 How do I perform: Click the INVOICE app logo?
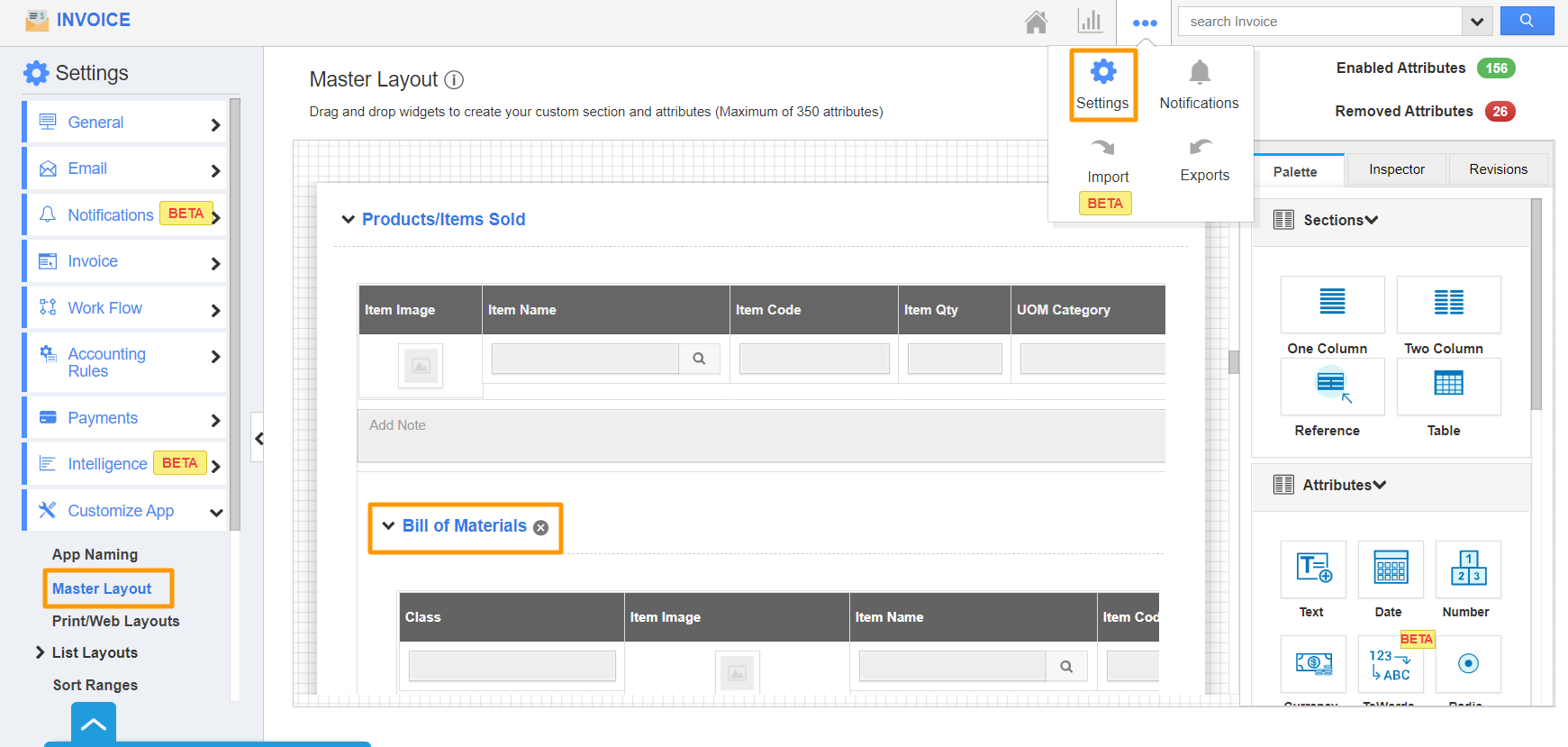point(37,20)
